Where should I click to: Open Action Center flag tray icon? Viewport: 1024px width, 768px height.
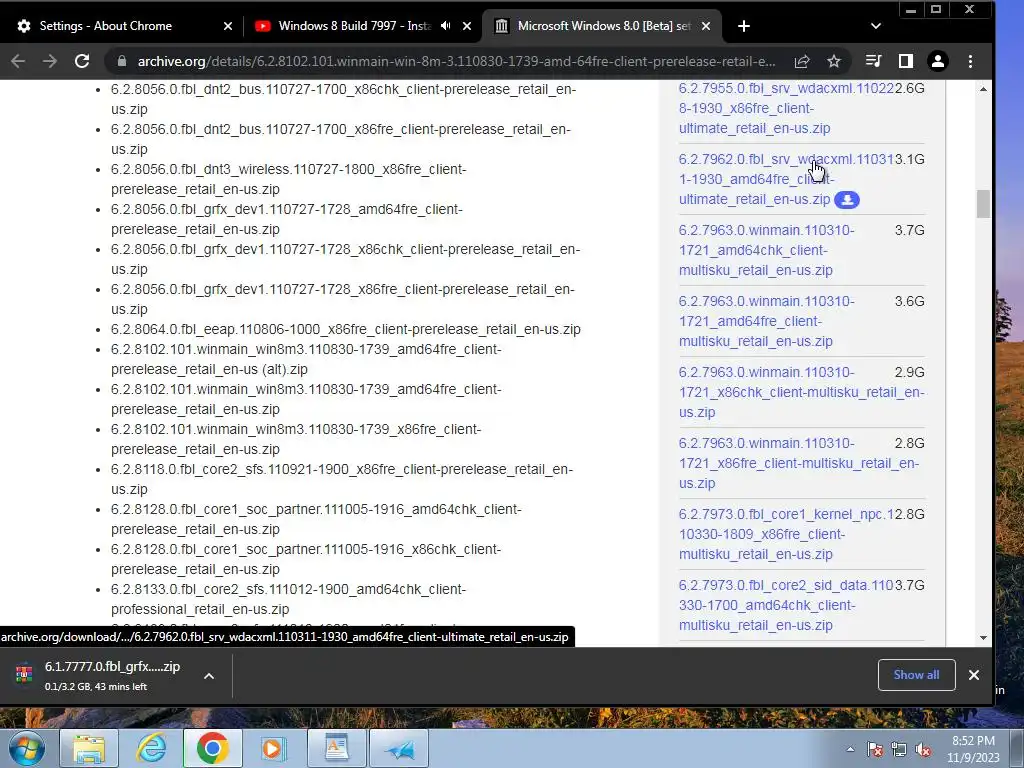click(875, 749)
